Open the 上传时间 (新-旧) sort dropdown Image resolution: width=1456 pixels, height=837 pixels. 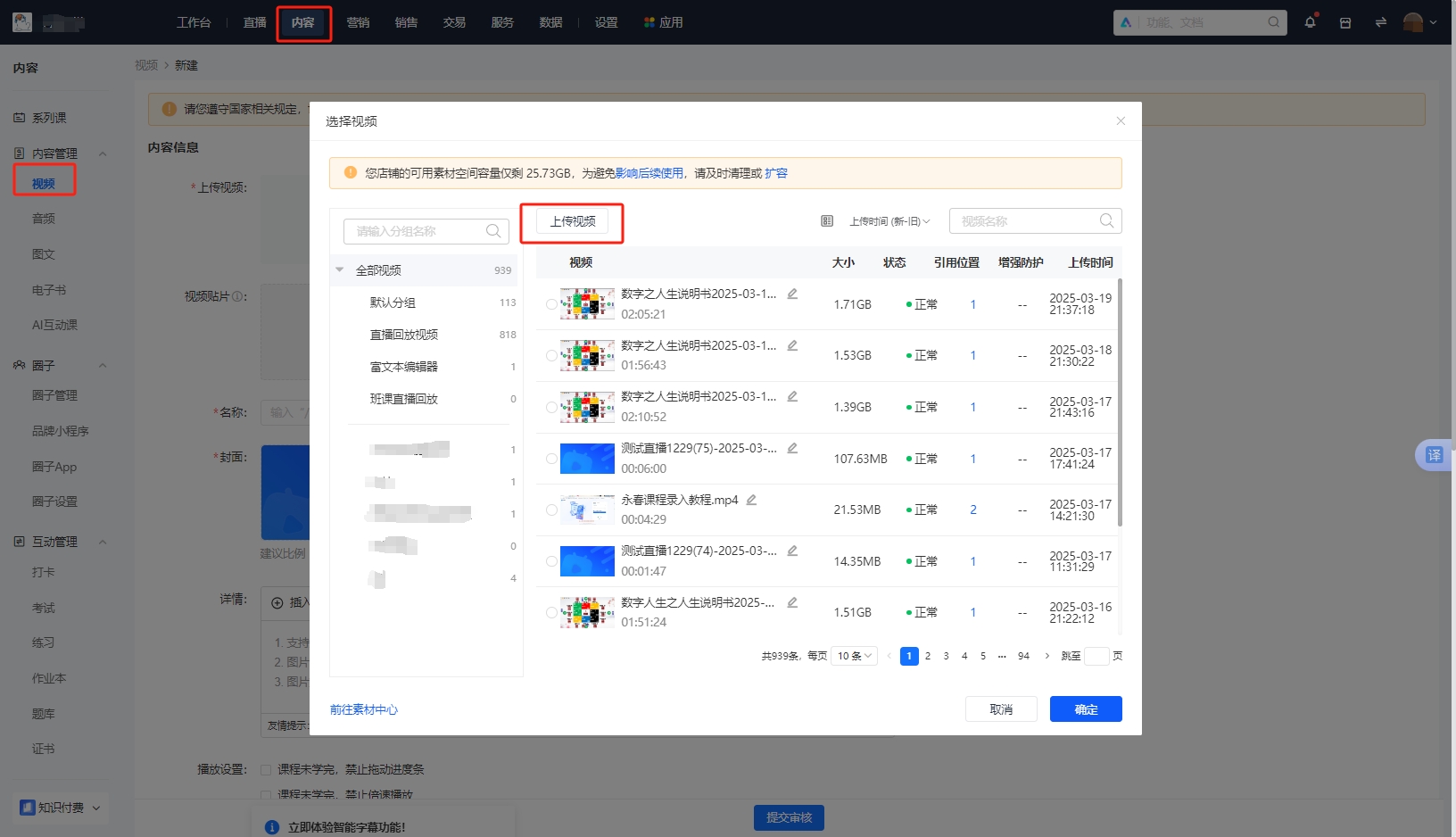[x=888, y=220]
